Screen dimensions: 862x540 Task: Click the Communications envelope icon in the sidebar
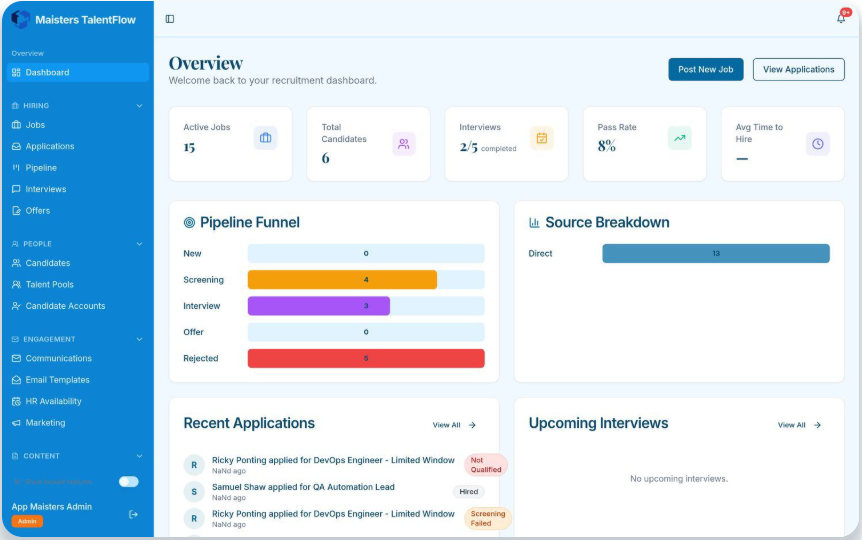pos(16,358)
